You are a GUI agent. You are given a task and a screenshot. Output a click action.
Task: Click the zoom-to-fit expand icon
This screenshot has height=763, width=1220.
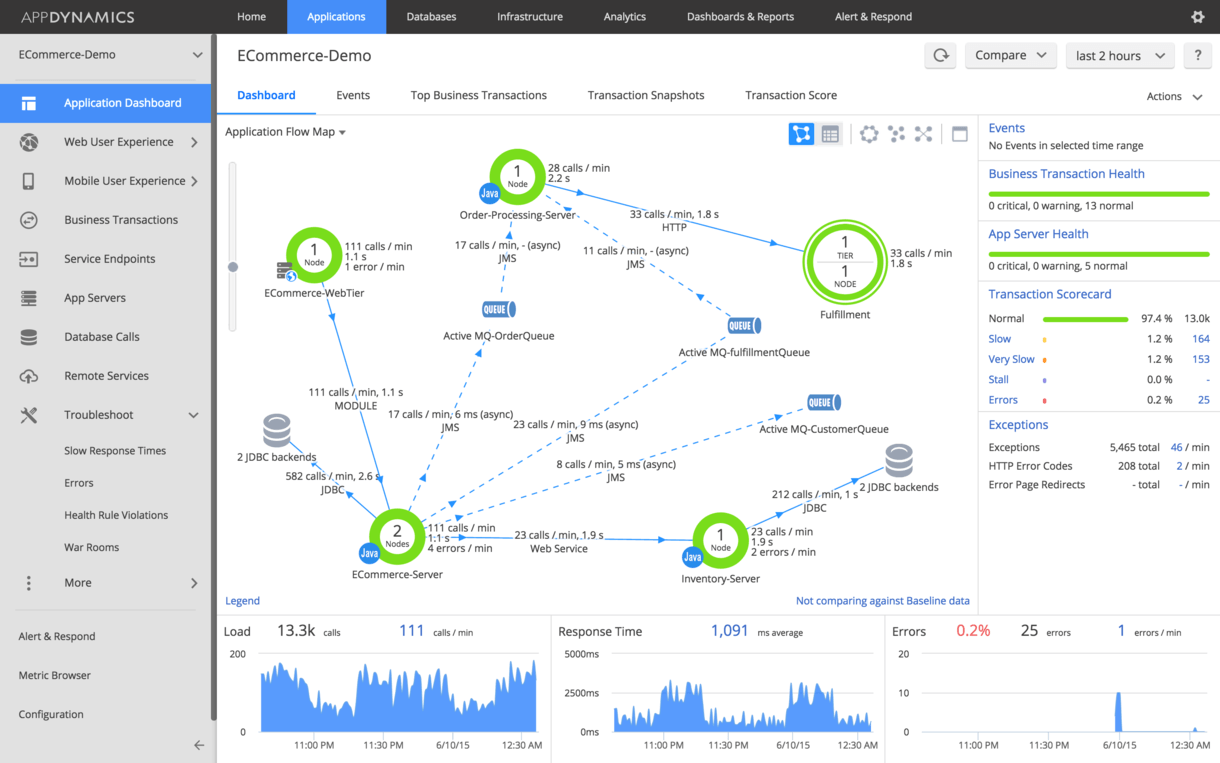923,134
